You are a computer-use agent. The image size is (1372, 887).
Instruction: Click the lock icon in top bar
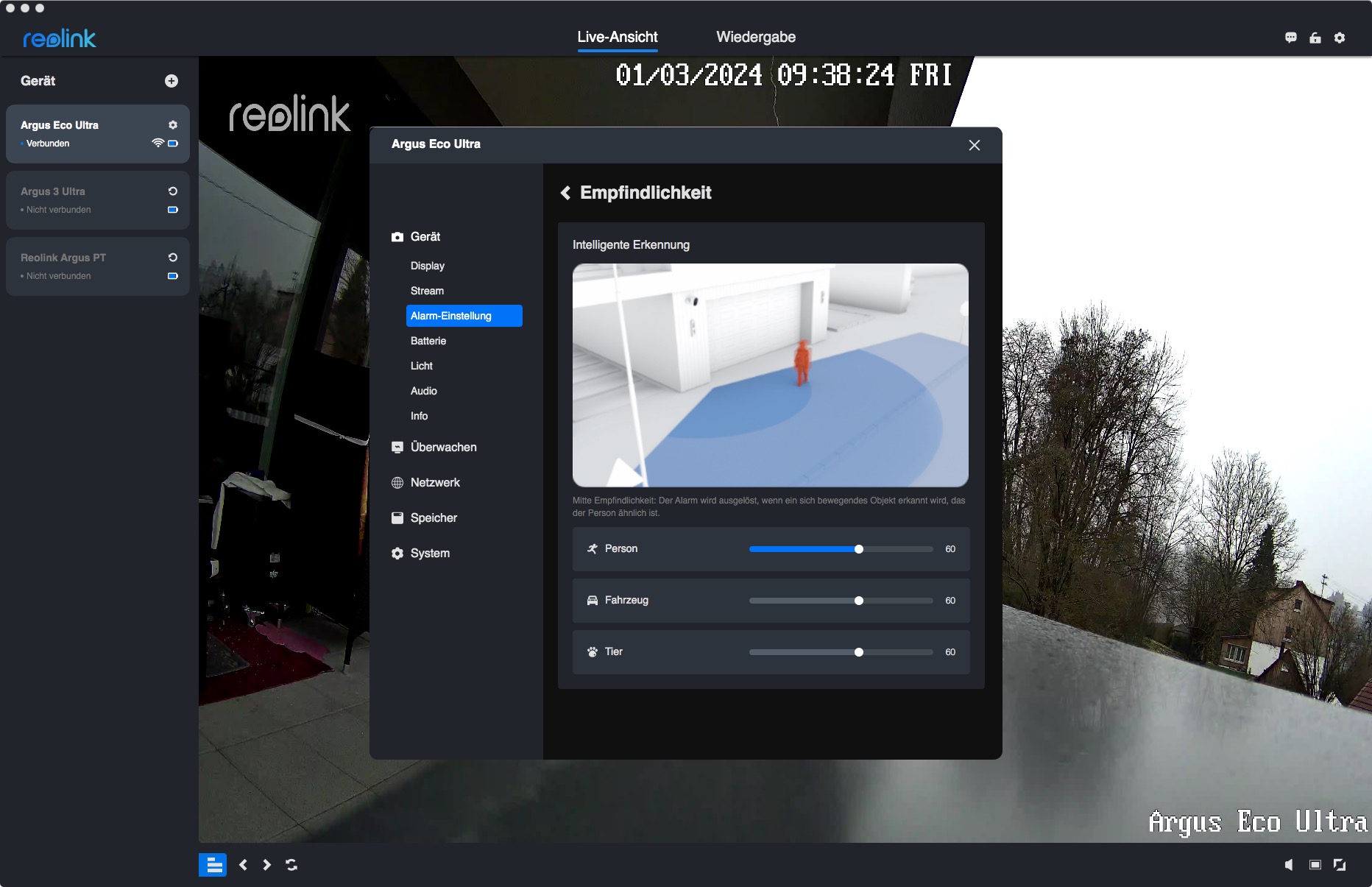(x=1315, y=38)
